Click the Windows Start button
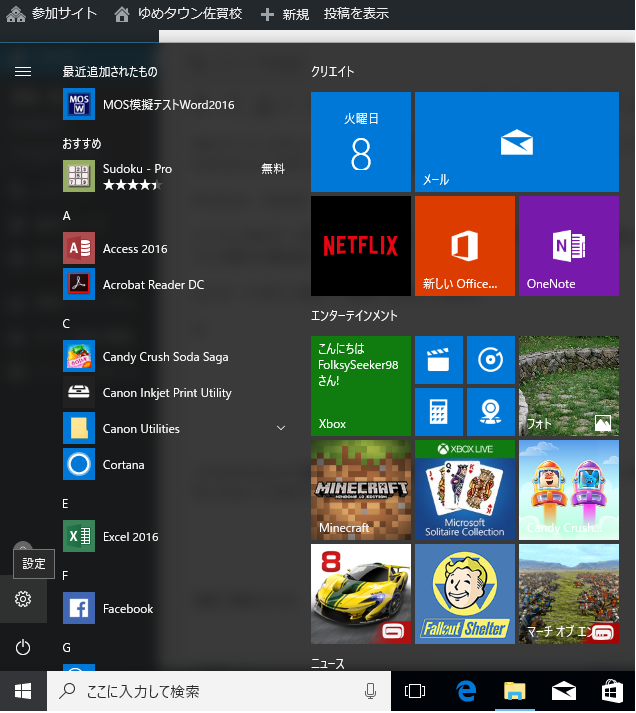The height and width of the screenshot is (713, 636). point(23,692)
